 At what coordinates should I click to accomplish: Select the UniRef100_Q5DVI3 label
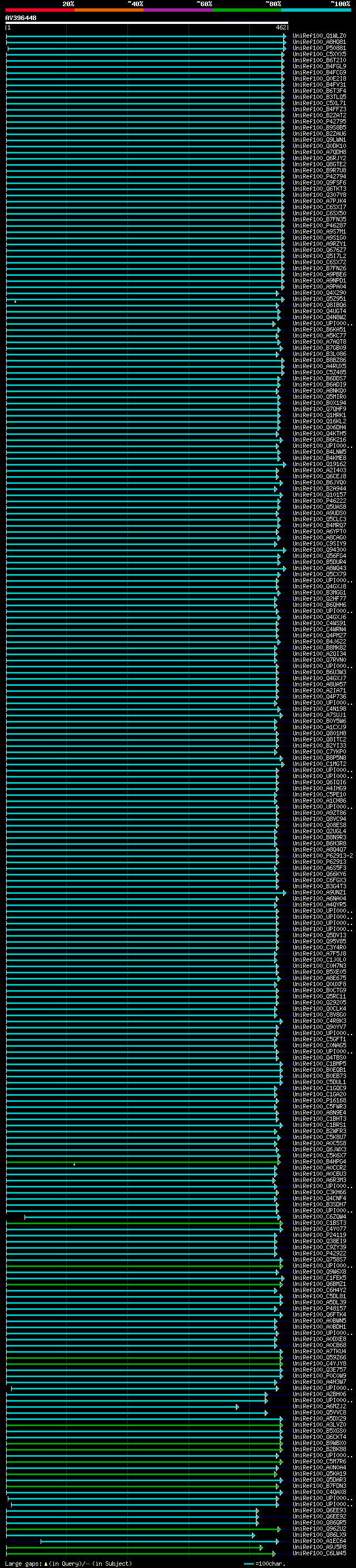[x=319, y=936]
